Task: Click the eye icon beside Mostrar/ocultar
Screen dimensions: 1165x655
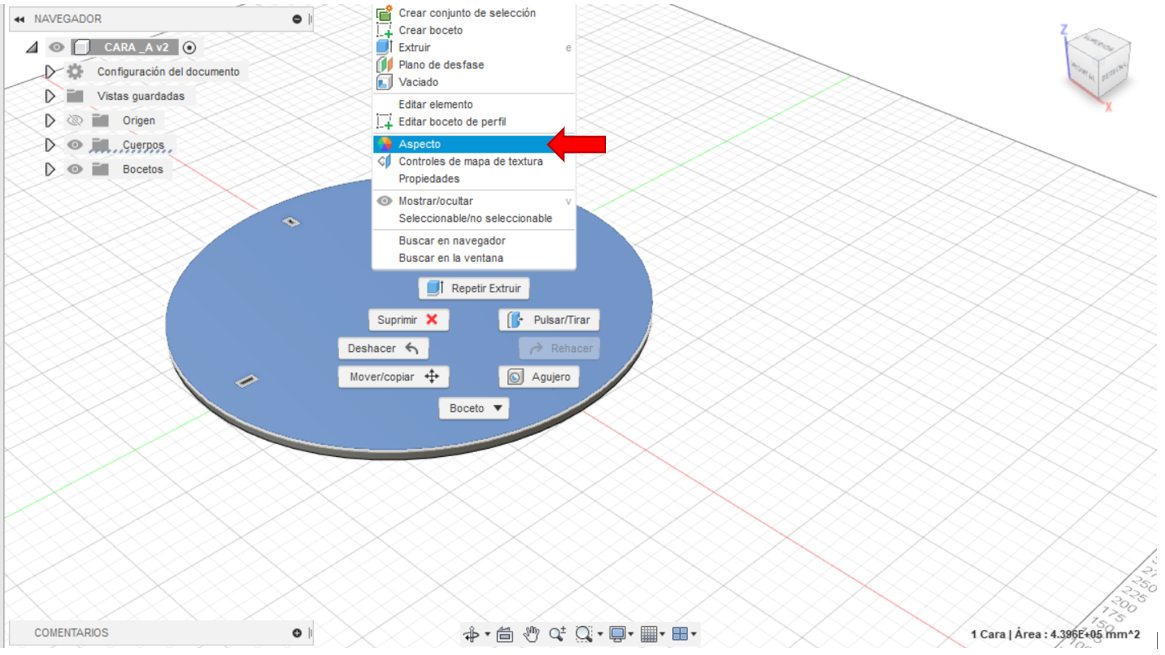Action: (384, 201)
